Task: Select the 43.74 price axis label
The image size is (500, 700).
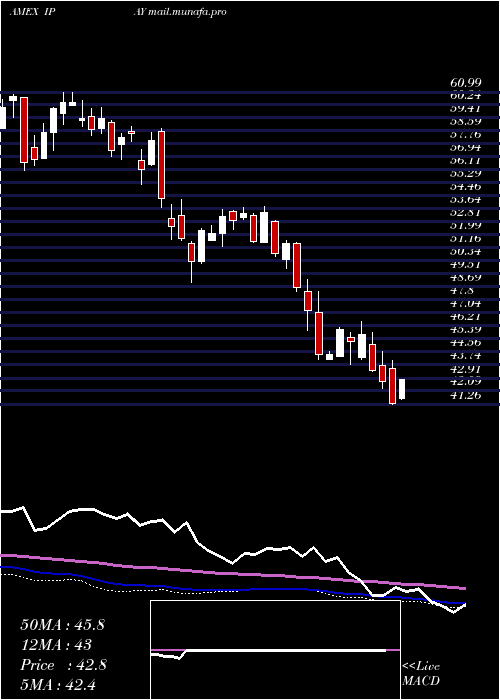Action: [x=465, y=355]
